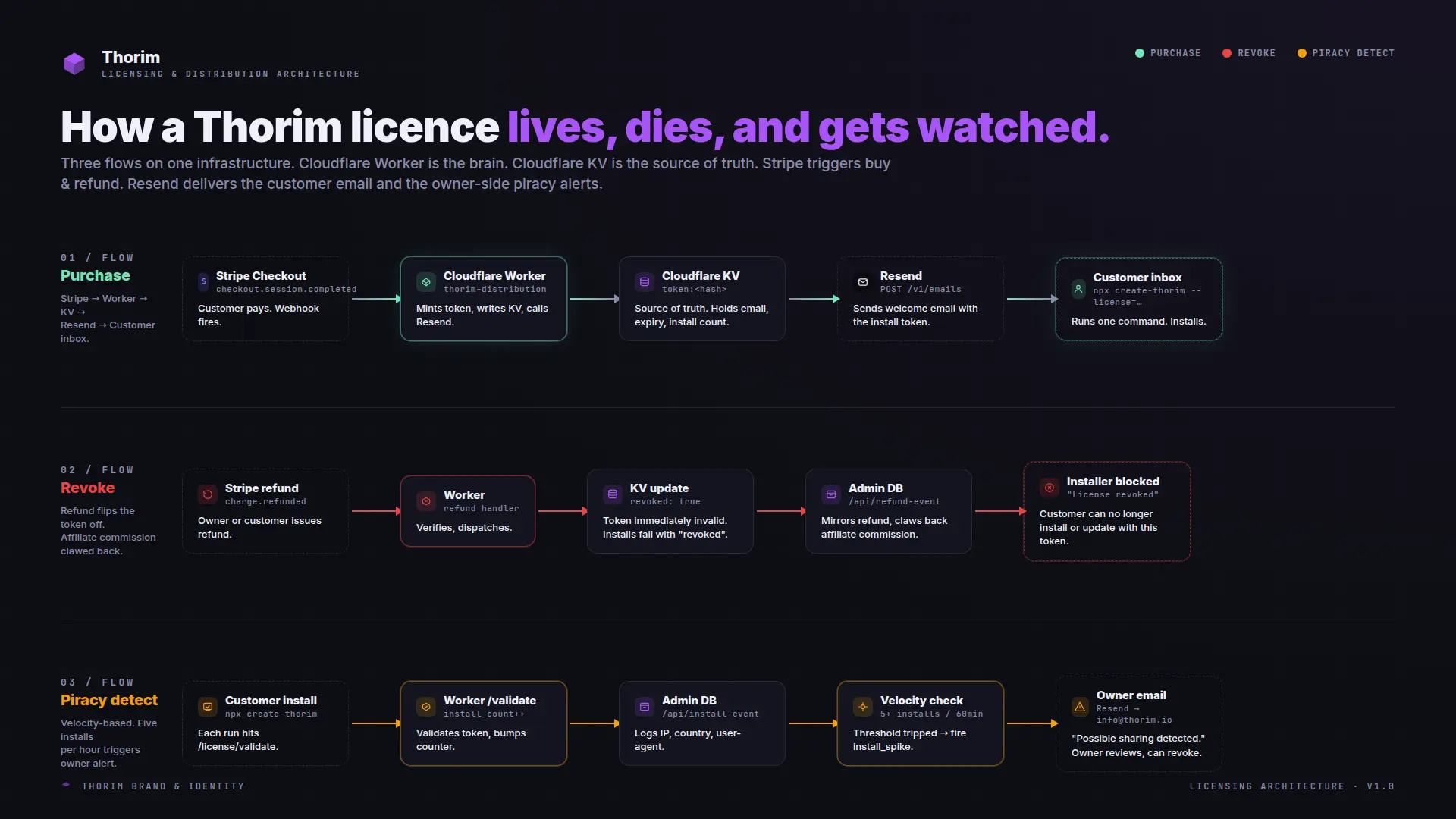
Task: Click the charge.refunded subtitle
Action: (x=265, y=502)
